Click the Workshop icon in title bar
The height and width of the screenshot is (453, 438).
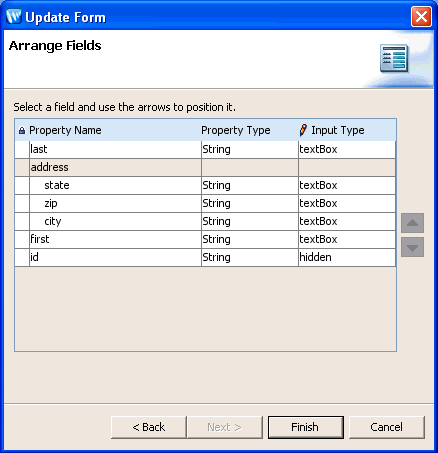pyautogui.click(x=14, y=16)
